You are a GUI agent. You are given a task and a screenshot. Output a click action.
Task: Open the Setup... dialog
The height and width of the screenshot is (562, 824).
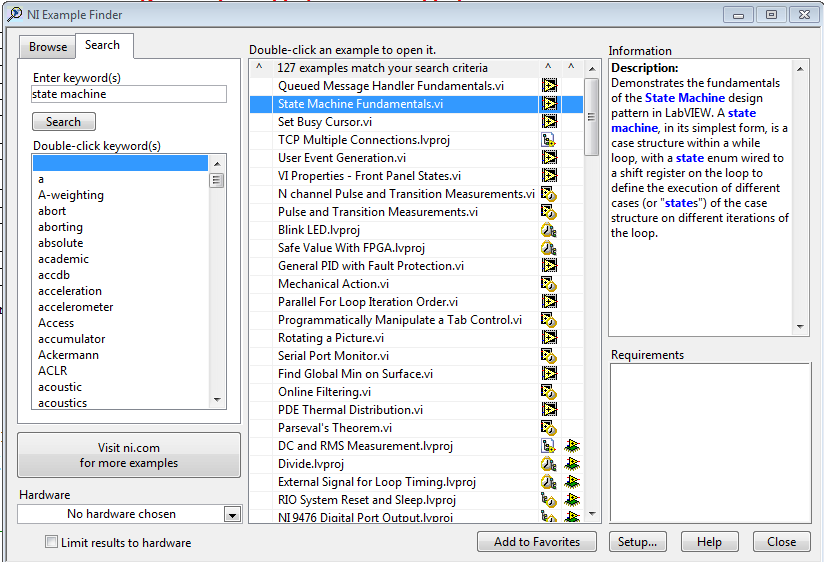(637, 541)
